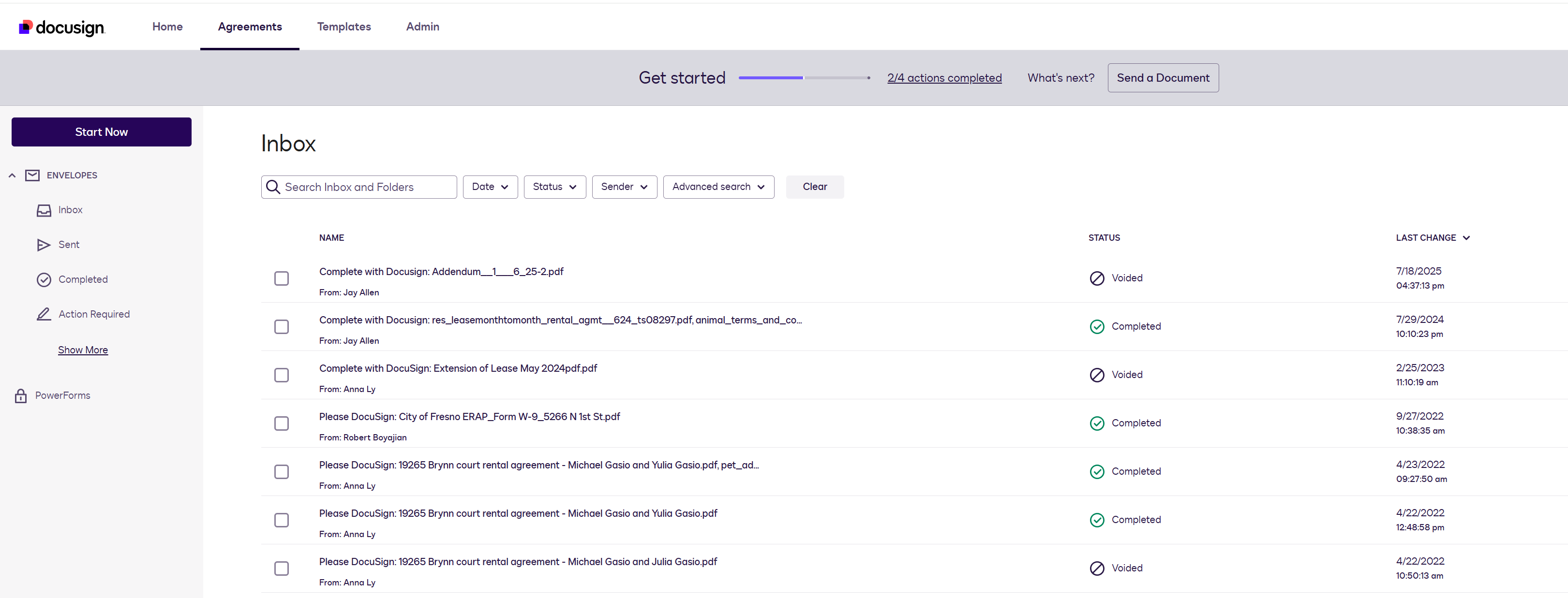This screenshot has width=1568, height=598.
Task: Check the Addendum envelope checkbox
Action: pos(281,278)
